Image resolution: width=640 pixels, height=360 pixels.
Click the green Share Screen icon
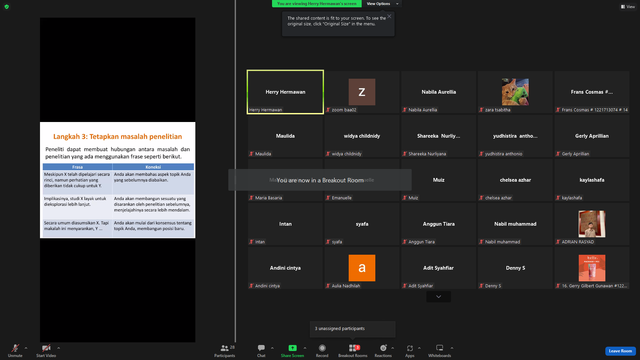(x=292, y=348)
